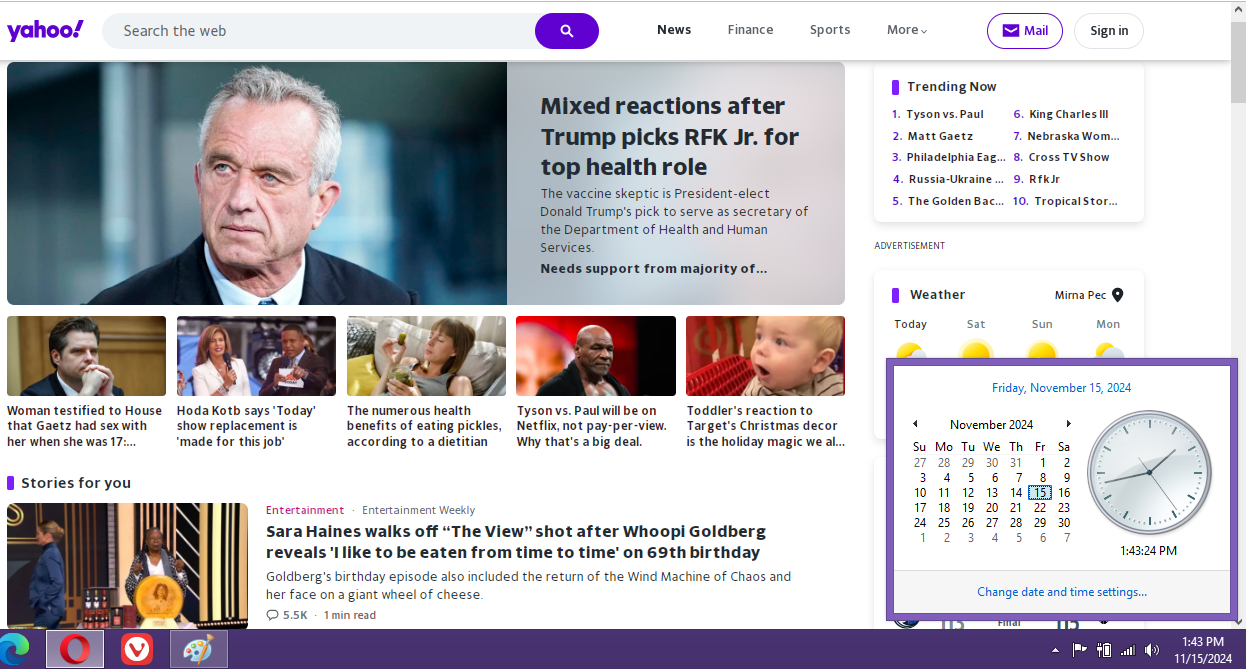Image resolution: width=1246 pixels, height=670 pixels.
Task: Click the battery power tray icon
Action: [1104, 650]
